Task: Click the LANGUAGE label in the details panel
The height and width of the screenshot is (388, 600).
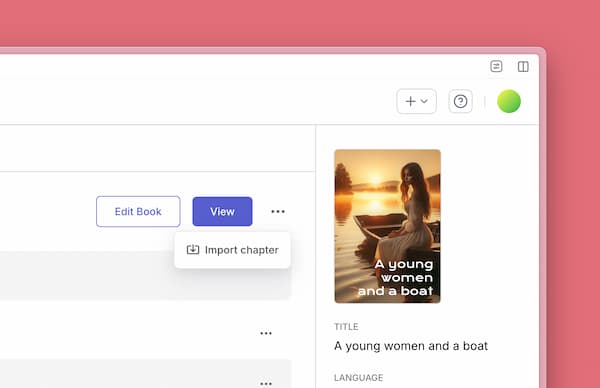Action: (359, 378)
